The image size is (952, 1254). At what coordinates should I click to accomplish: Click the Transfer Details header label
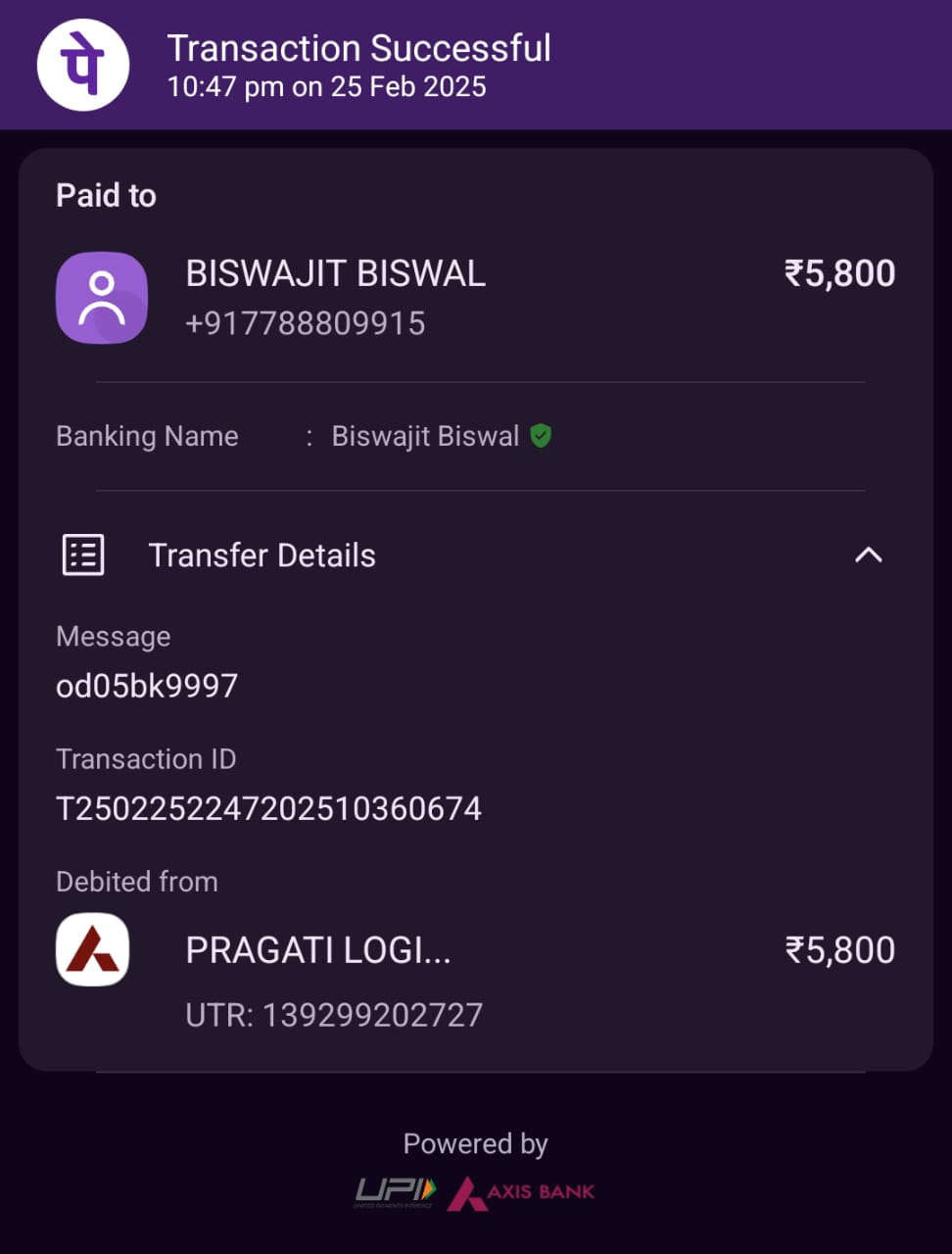[x=262, y=555]
